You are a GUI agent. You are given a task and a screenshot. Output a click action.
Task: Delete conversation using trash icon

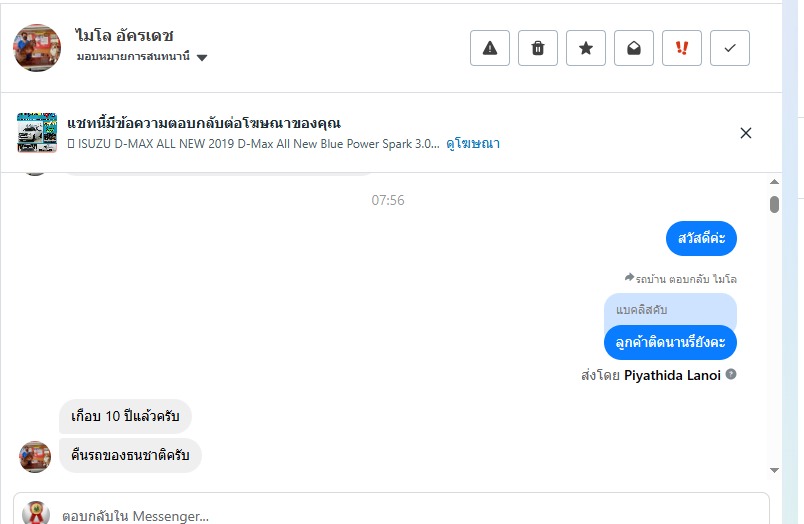pyautogui.click(x=538, y=48)
